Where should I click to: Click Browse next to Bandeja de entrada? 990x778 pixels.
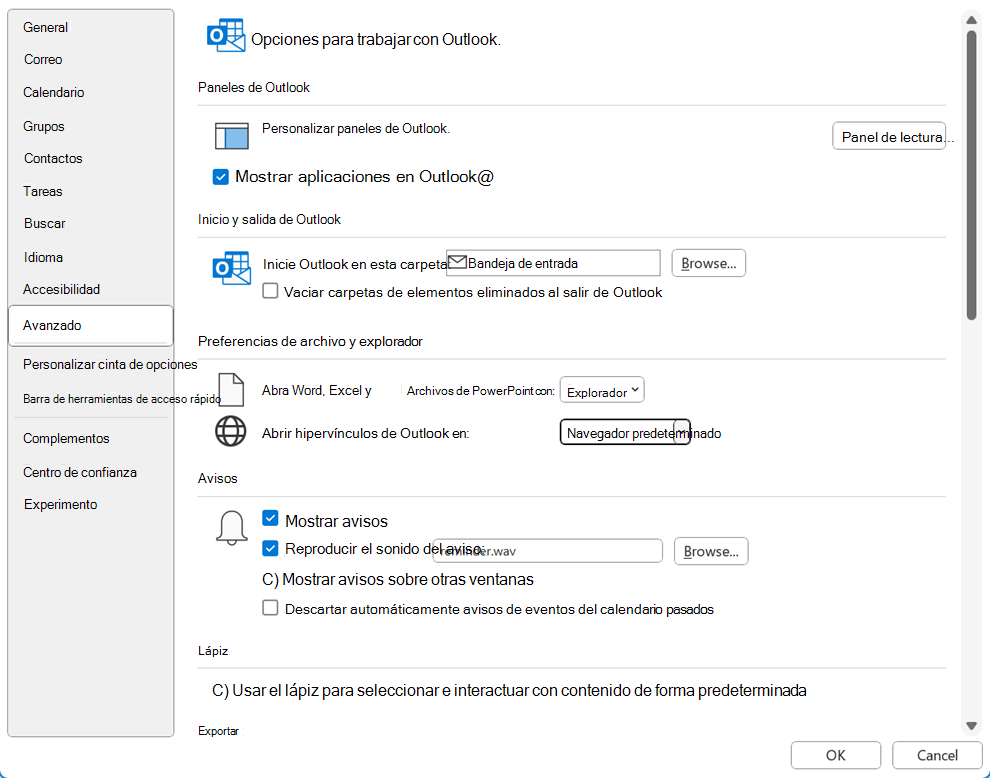708,263
